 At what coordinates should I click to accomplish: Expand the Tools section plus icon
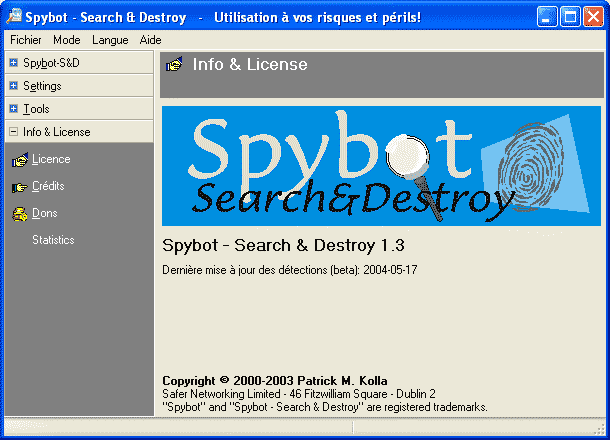[x=14, y=109]
